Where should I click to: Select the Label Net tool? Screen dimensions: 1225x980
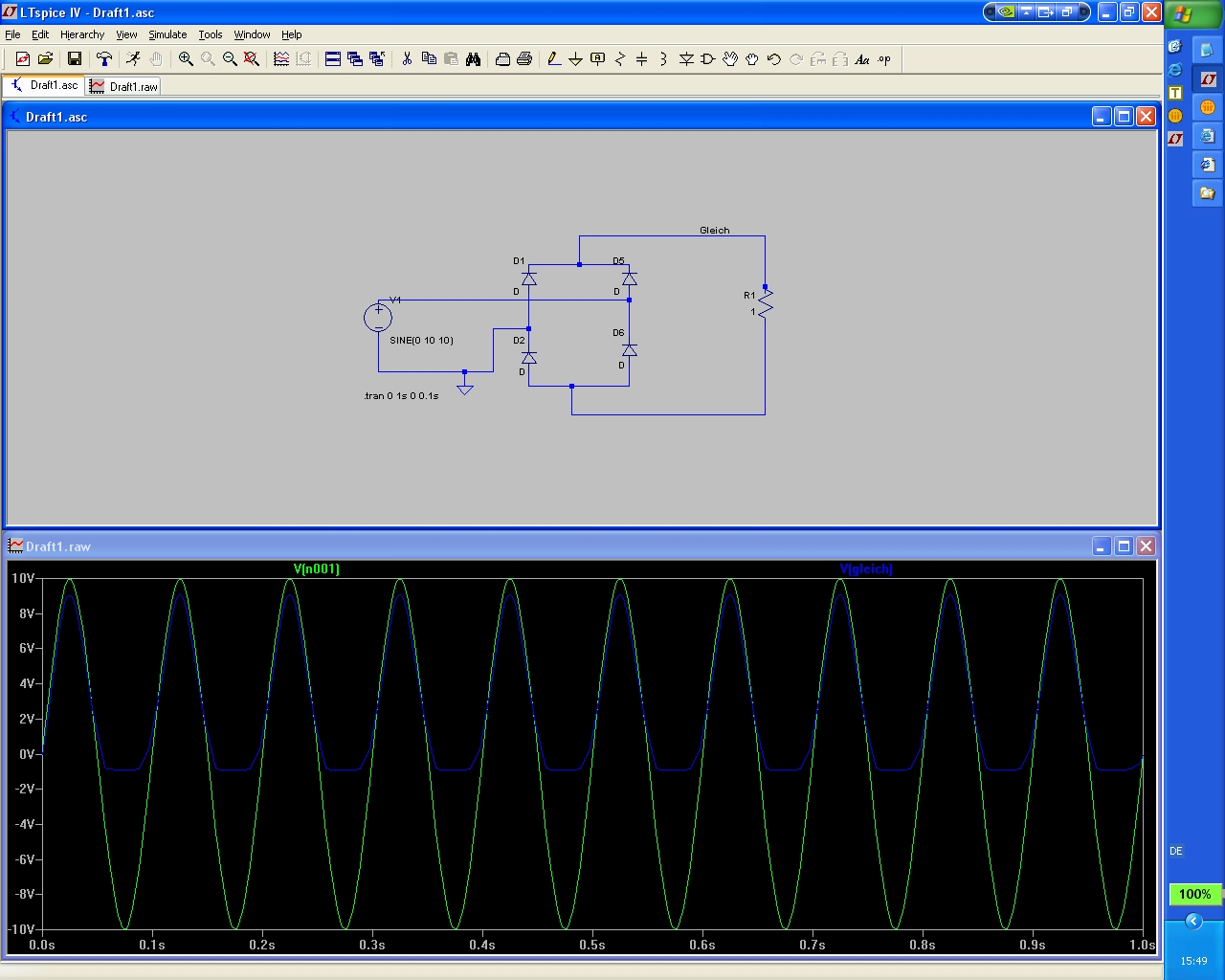[598, 59]
